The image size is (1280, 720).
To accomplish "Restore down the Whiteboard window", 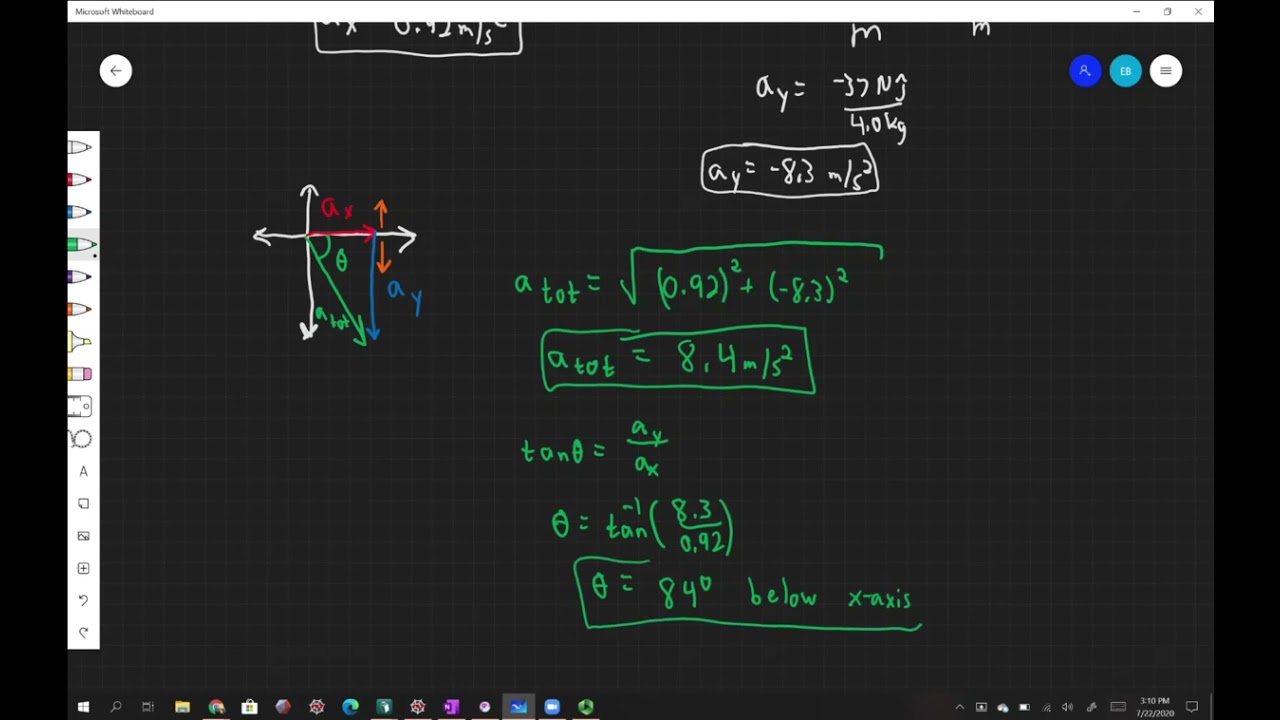I will (1167, 11).
